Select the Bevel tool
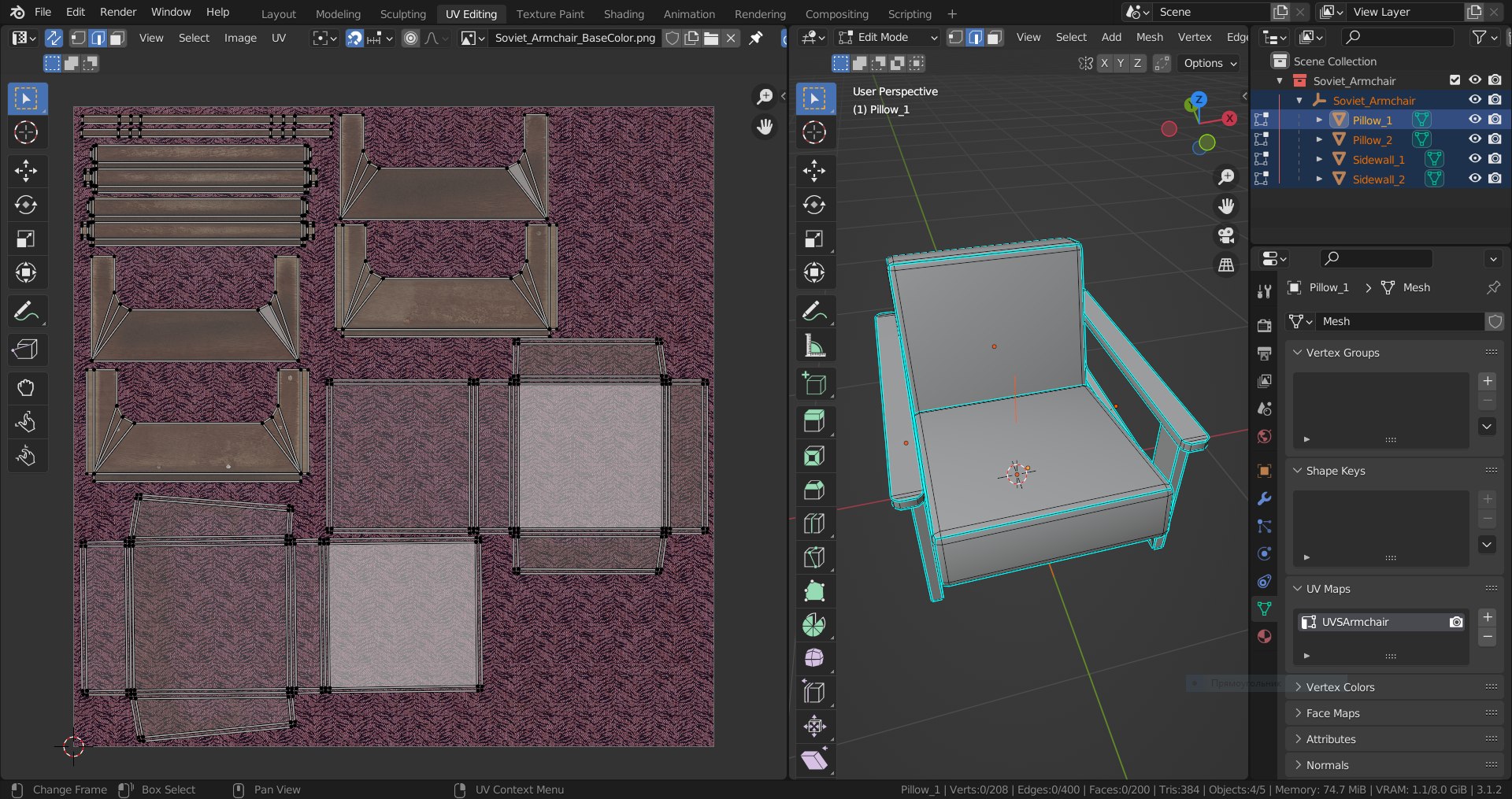This screenshot has width=1512, height=799. click(814, 490)
